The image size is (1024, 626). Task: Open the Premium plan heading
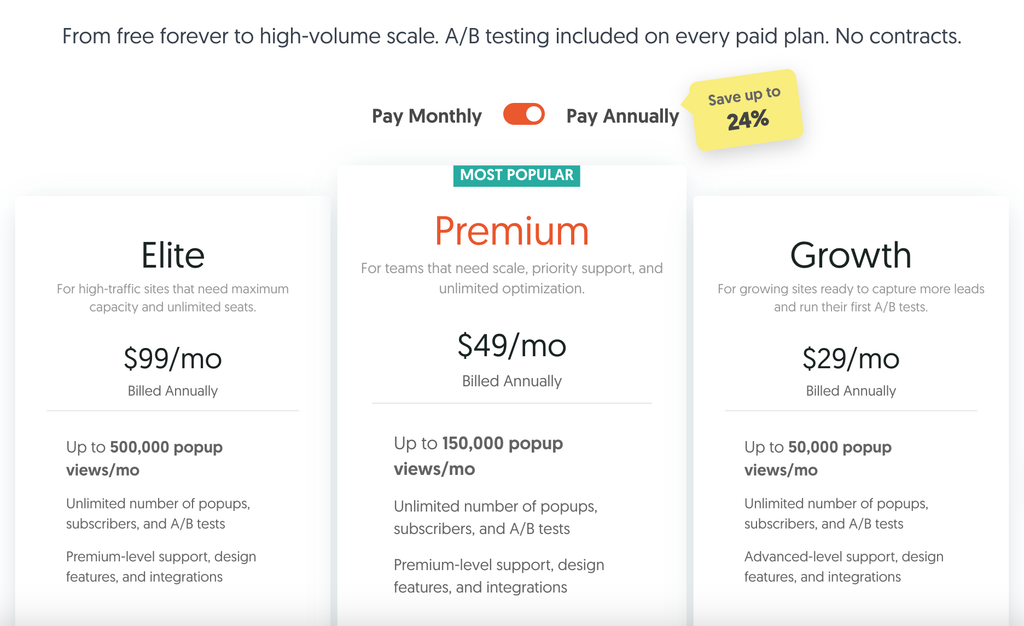pyautogui.click(x=512, y=231)
